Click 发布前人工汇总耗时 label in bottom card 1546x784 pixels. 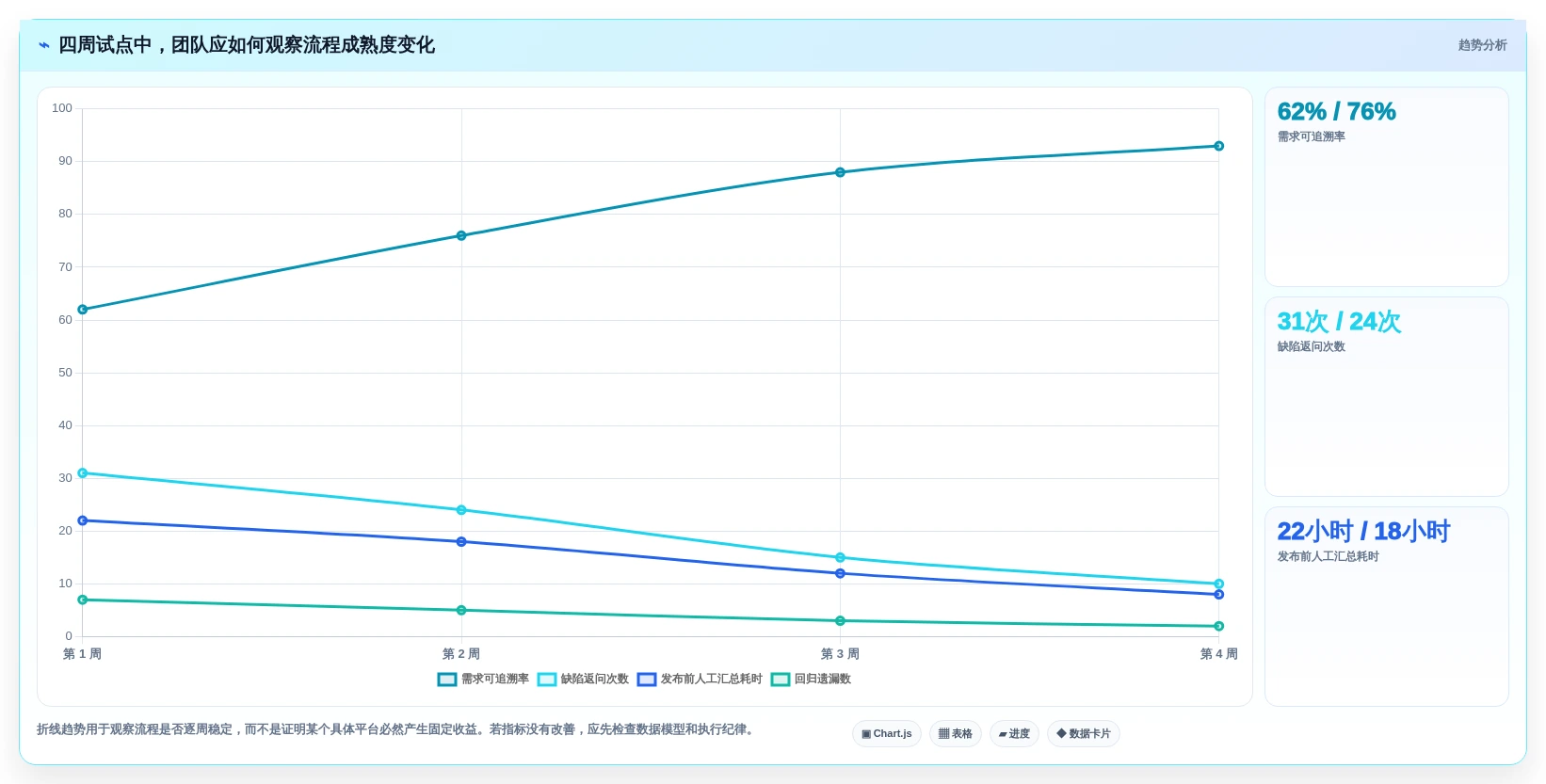point(1328,557)
